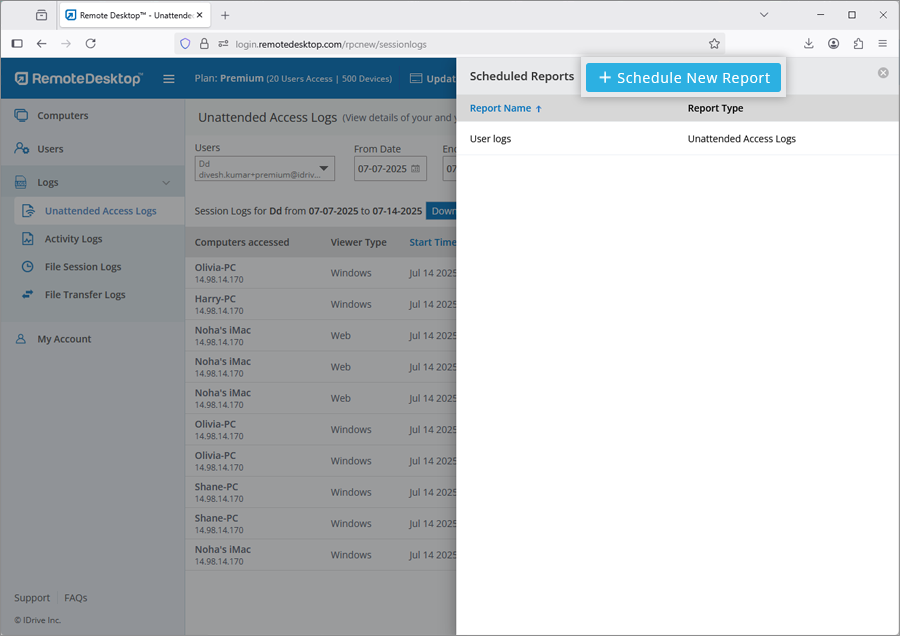Close the Scheduled Reports panel
The image size is (900, 636).
[x=883, y=73]
